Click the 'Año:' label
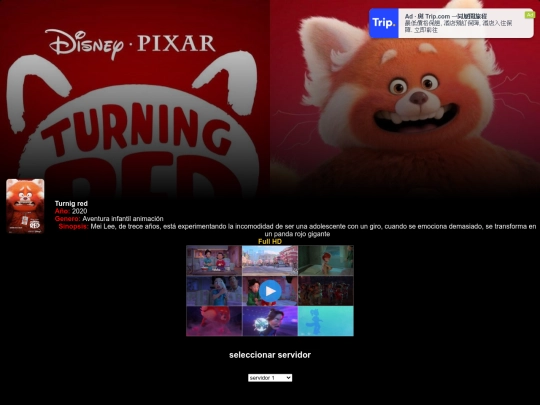 point(62,211)
